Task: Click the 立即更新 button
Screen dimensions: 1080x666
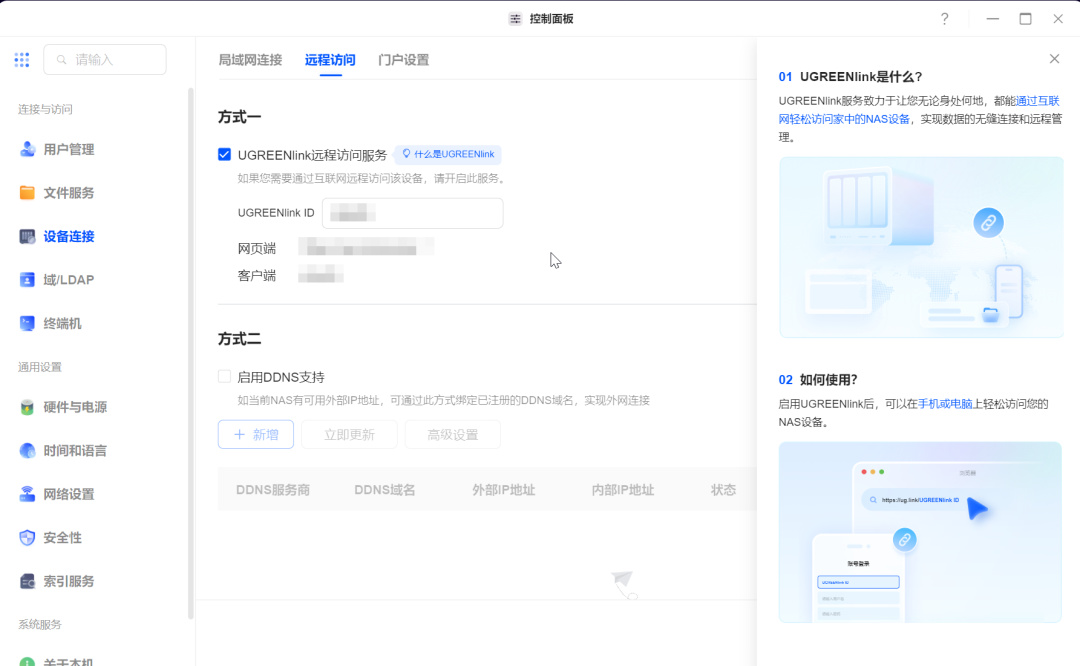Action: [x=349, y=435]
